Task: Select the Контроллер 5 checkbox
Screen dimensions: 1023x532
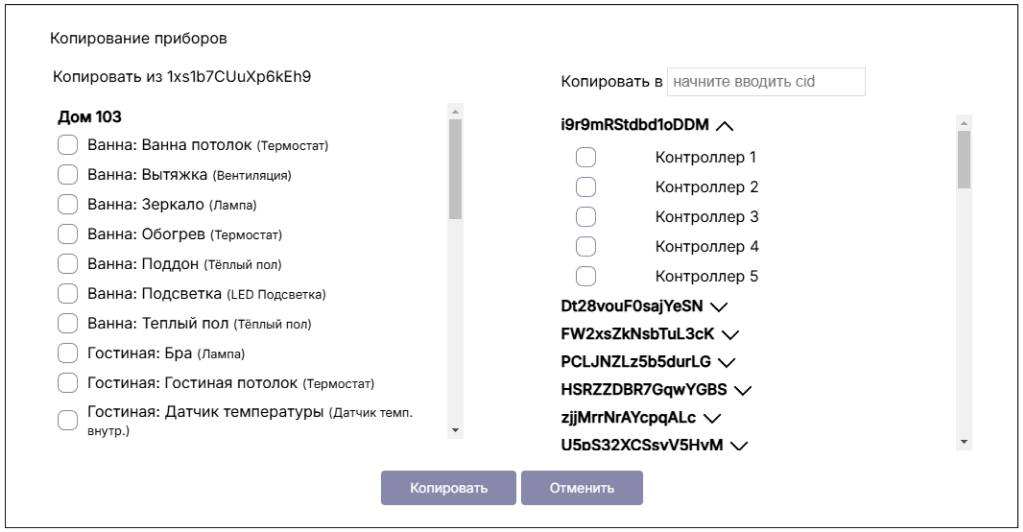Action: pyautogui.click(x=586, y=276)
